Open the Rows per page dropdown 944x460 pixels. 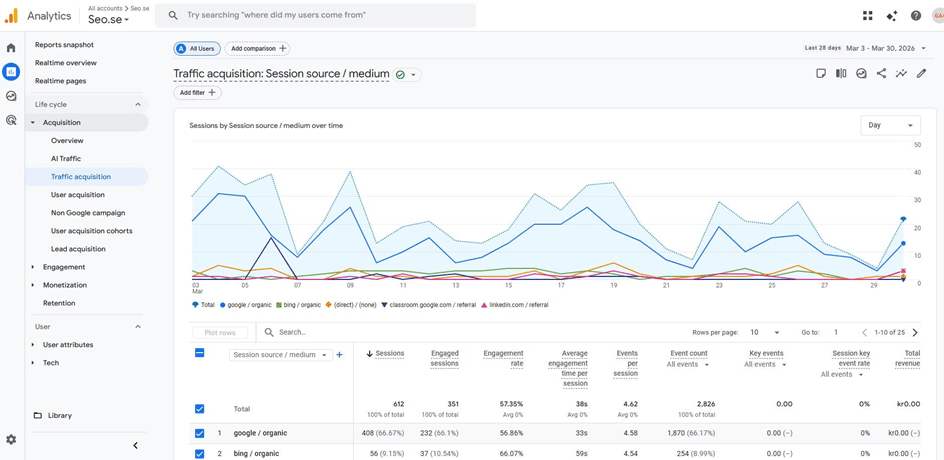pyautogui.click(x=764, y=332)
